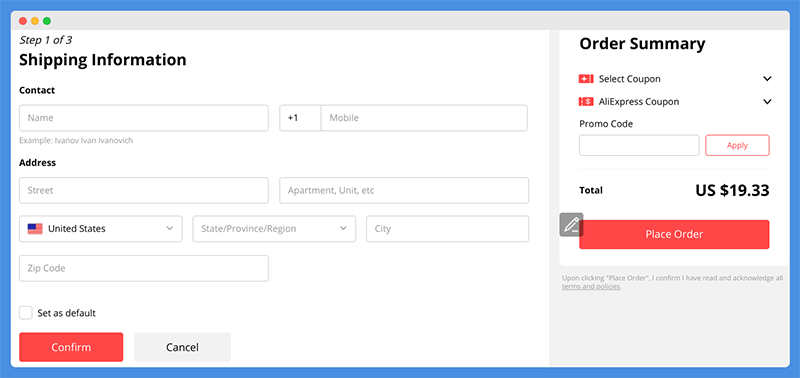Open the terms and policies link
Viewport: 800px width, 378px height.
click(x=591, y=287)
